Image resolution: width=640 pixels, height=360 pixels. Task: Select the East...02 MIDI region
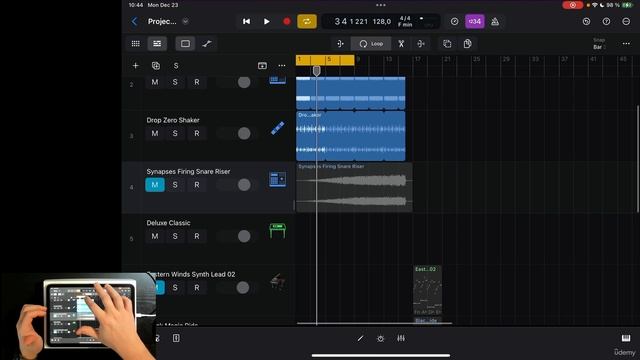[427, 290]
